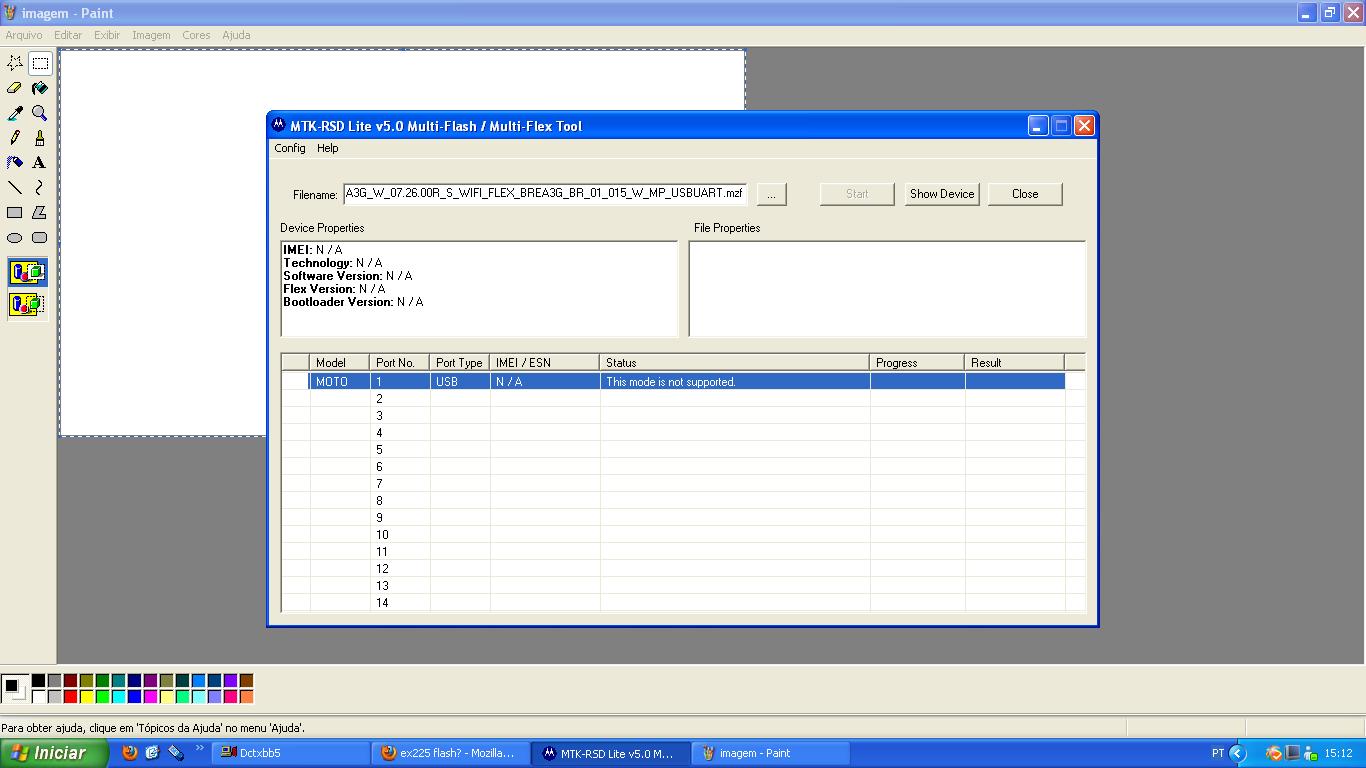
Task: Pick the black color swatch
Action: [x=38, y=680]
